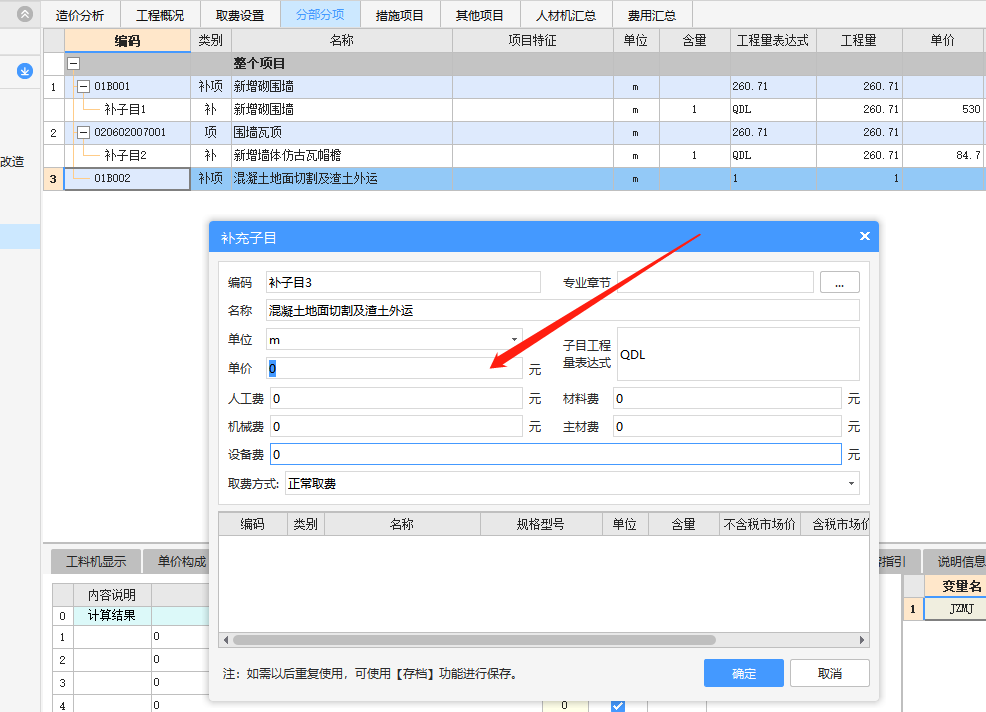
Task: Click the 不含税市场价 column header in the dialog
Action: coord(760,524)
